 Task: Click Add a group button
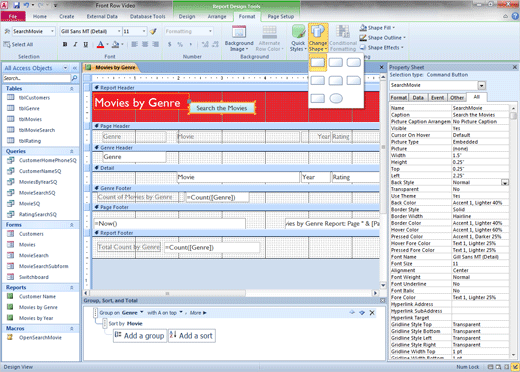140,336
